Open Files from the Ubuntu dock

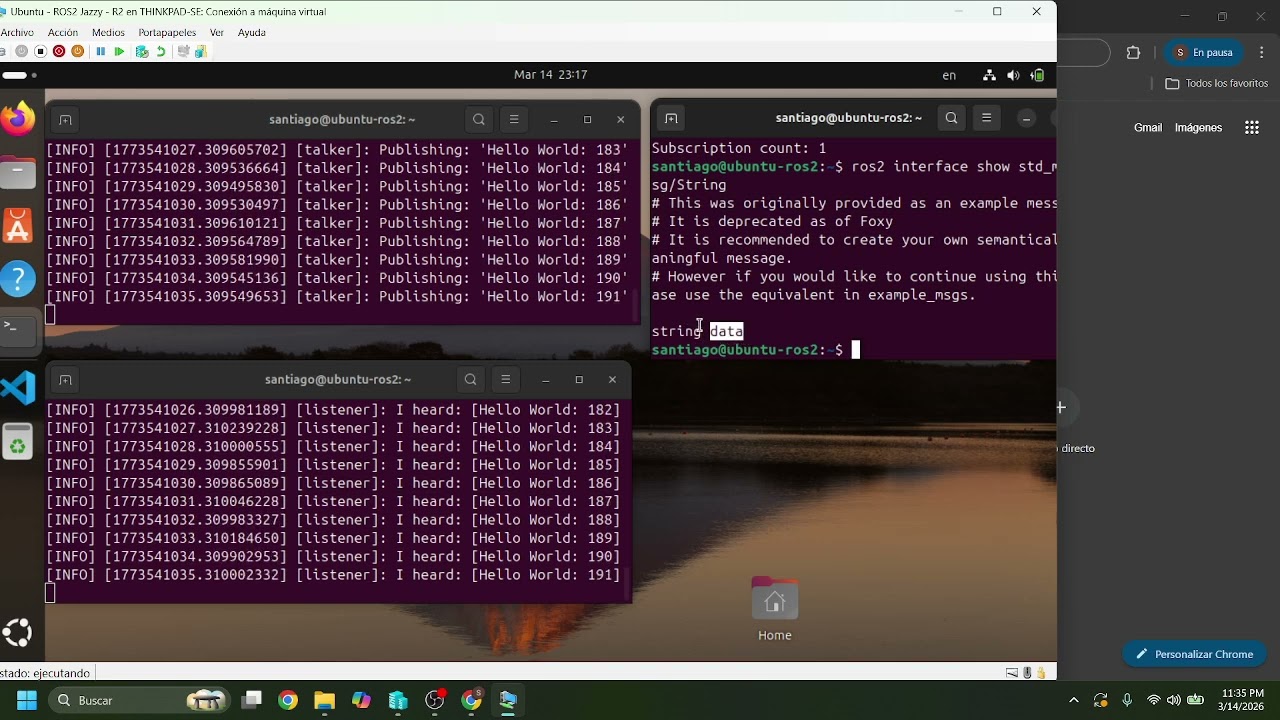pyautogui.click(x=17, y=173)
